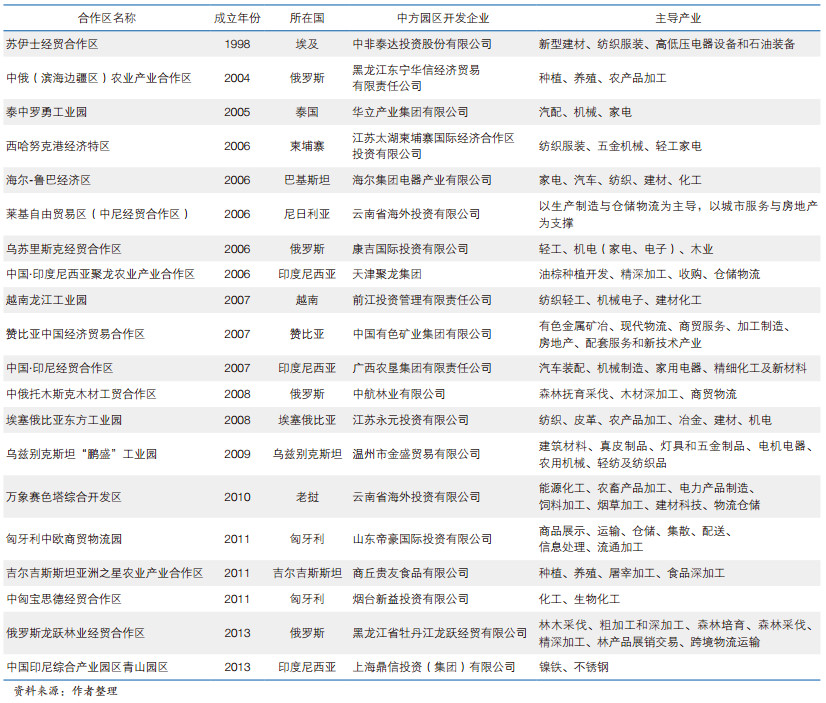The width and height of the screenshot is (826, 703).
Task: Select 莱基自由贸易区（中尼经贸合作区）cell
Action: tap(97, 214)
